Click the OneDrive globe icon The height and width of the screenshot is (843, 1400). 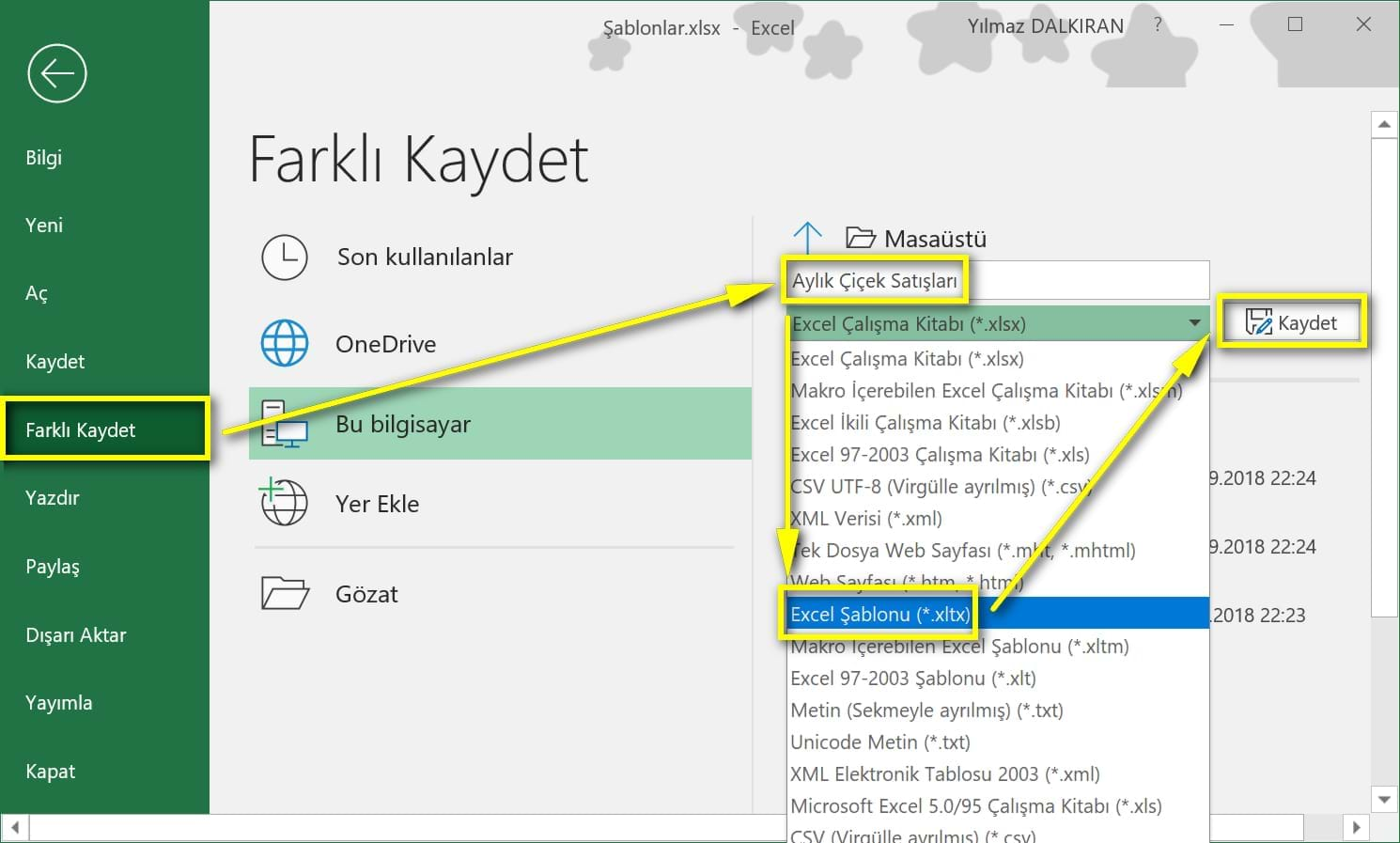285,343
